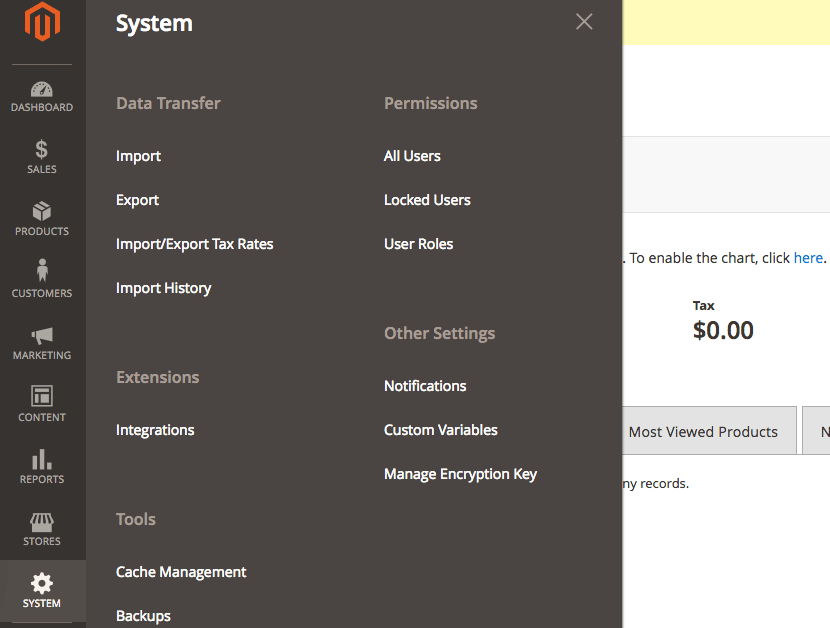Open the Marketing megaphone icon
Image resolution: width=830 pixels, height=628 pixels.
pyautogui.click(x=42, y=336)
